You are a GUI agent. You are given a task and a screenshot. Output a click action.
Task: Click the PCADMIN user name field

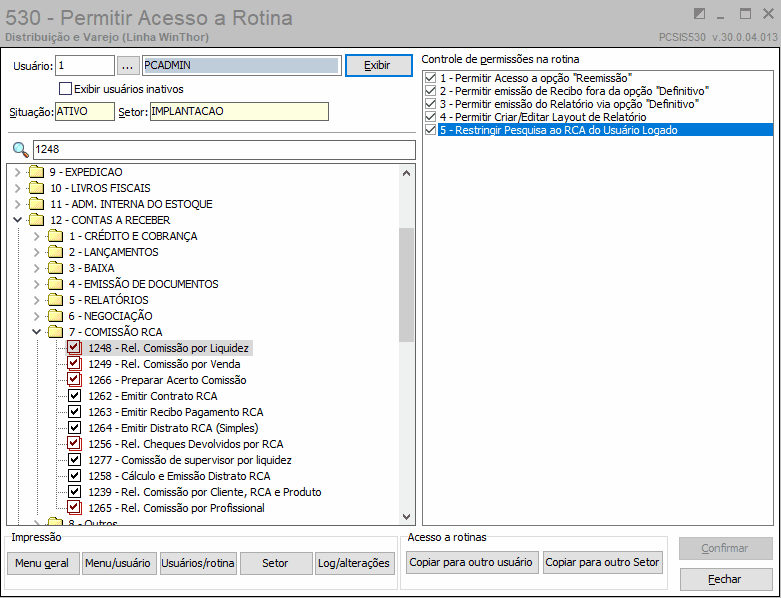coord(241,65)
